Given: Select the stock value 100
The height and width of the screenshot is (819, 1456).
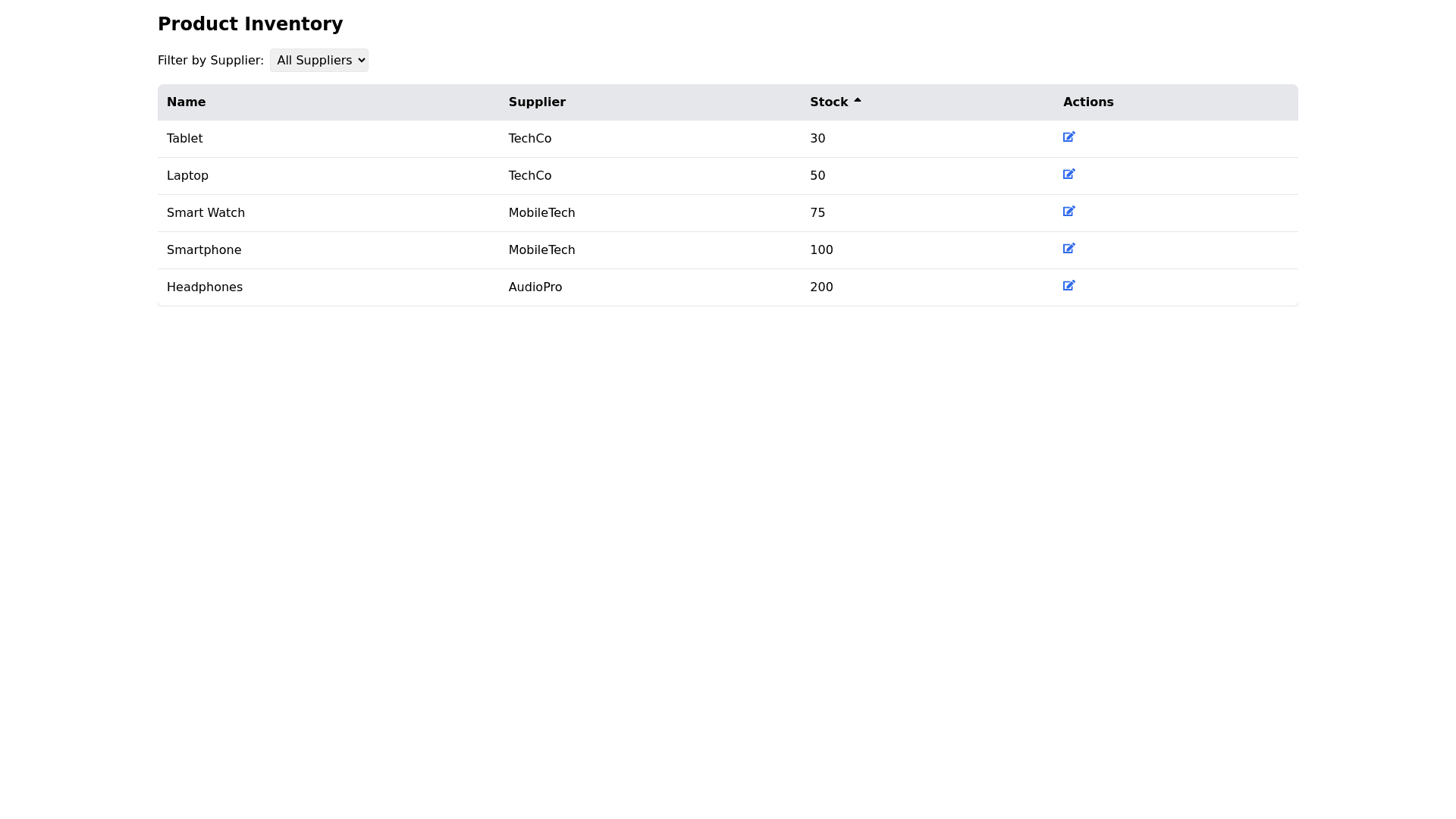Looking at the screenshot, I should [821, 250].
